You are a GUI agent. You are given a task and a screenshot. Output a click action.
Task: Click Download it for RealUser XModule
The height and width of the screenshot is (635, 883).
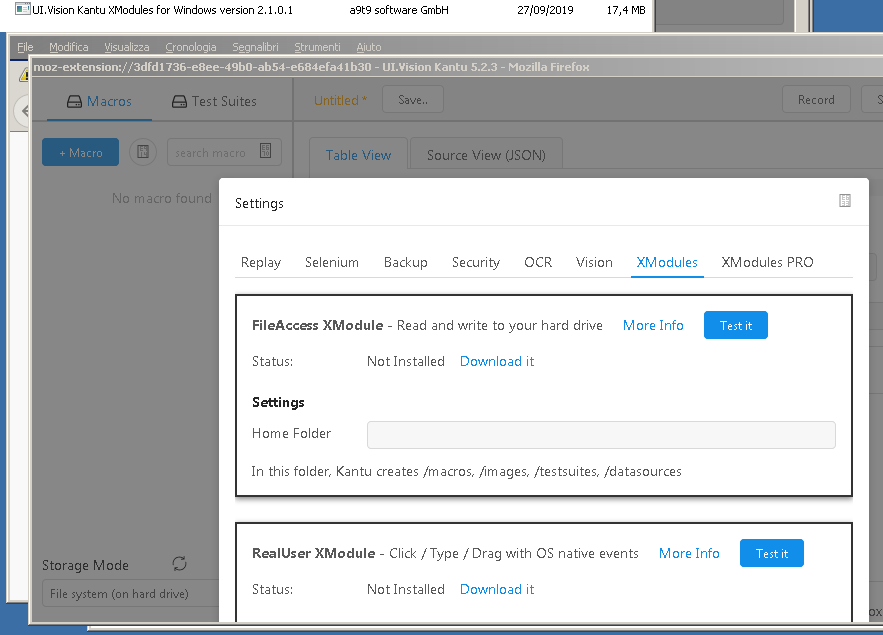(497, 589)
